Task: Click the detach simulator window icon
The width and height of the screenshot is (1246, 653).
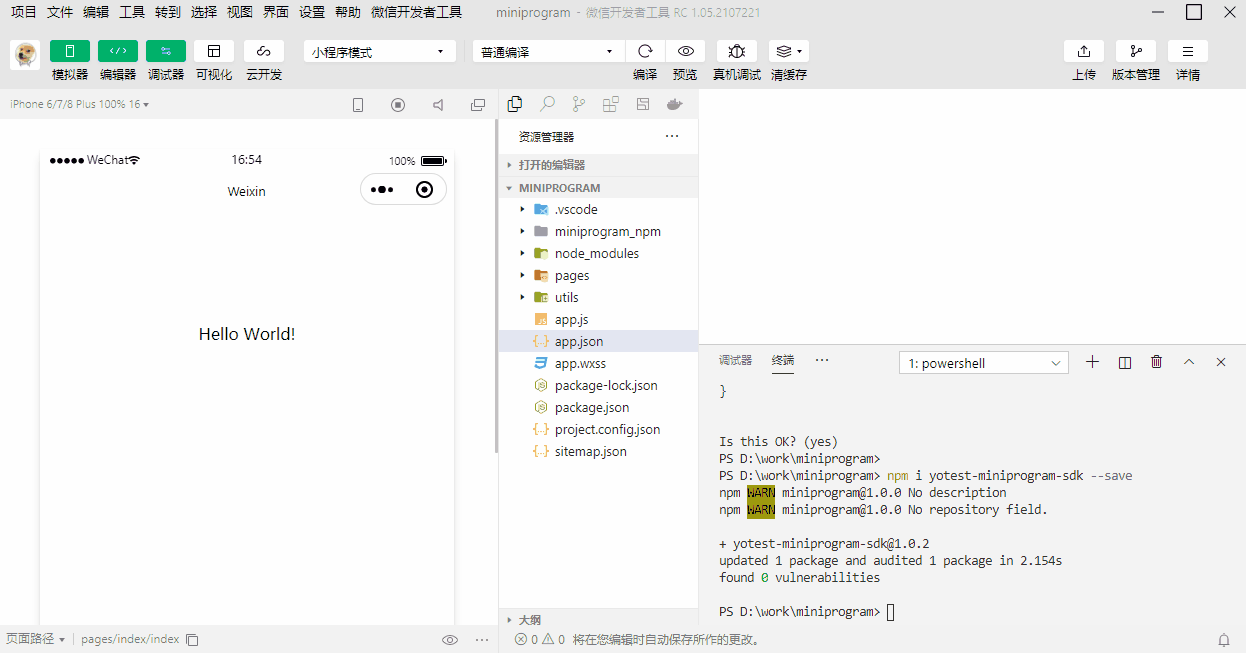Action: tap(478, 105)
